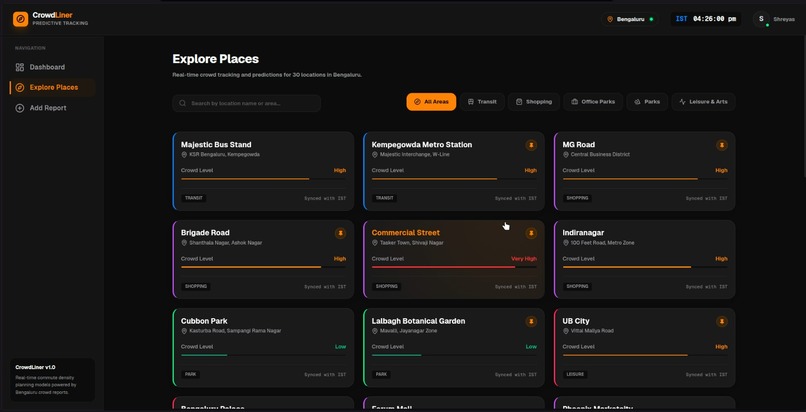
Task: Open the Commercial Street card title
Action: pos(406,233)
